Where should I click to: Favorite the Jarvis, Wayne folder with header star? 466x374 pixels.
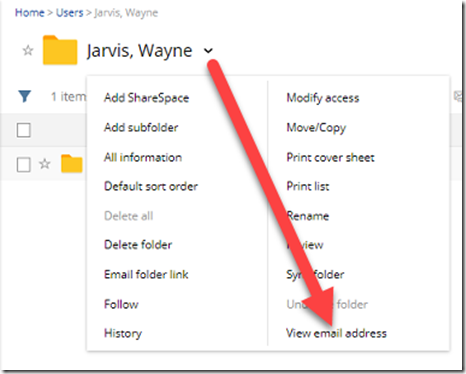28,51
